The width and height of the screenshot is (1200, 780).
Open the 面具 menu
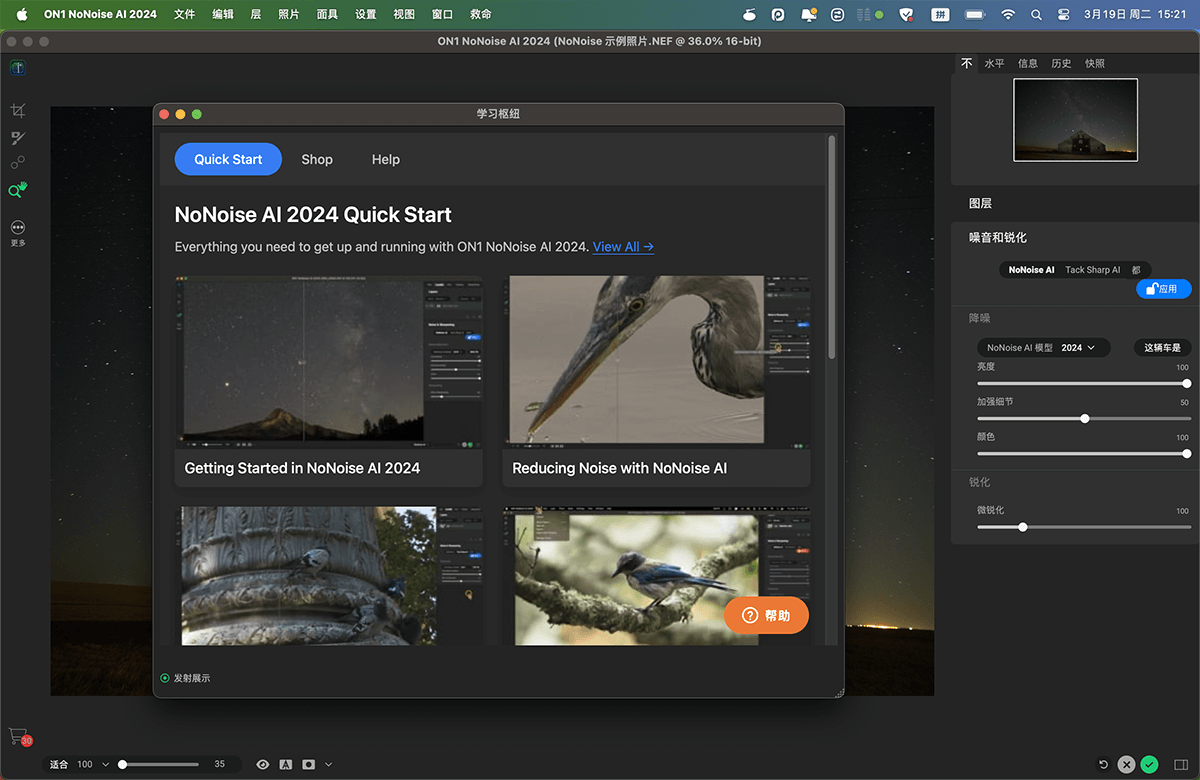327,14
